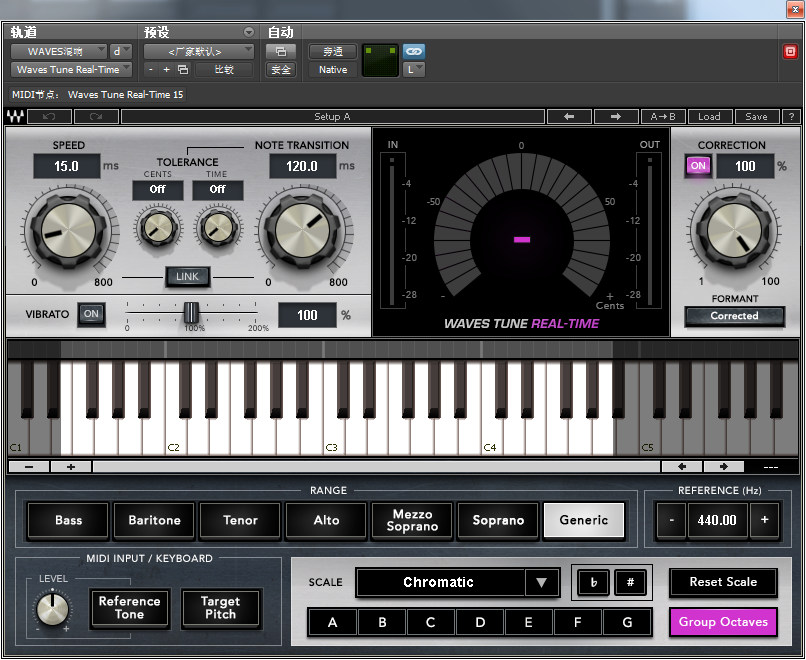Raise the reference frequency with the plus button

764,520
